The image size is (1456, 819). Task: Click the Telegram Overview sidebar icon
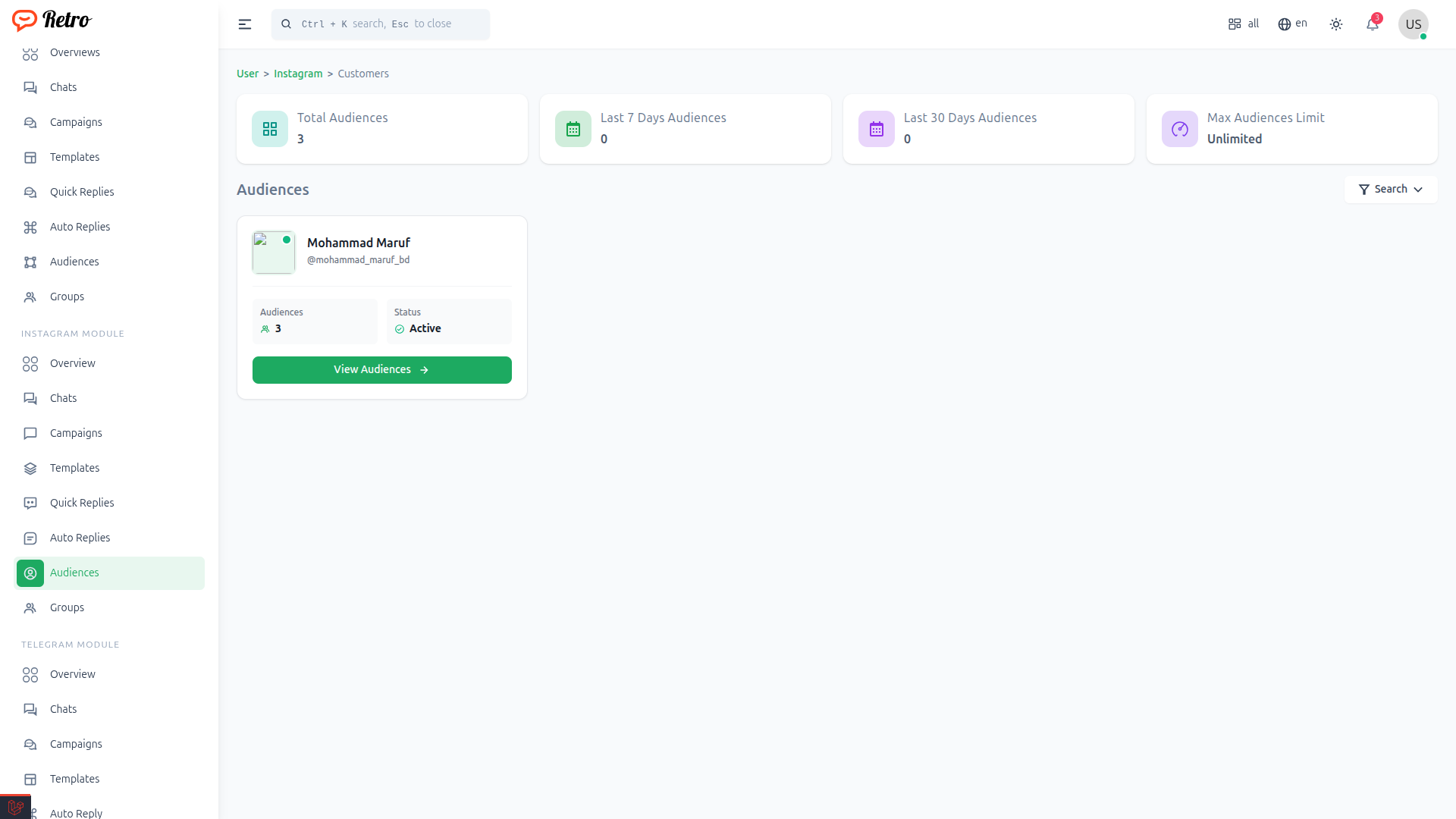tap(30, 674)
